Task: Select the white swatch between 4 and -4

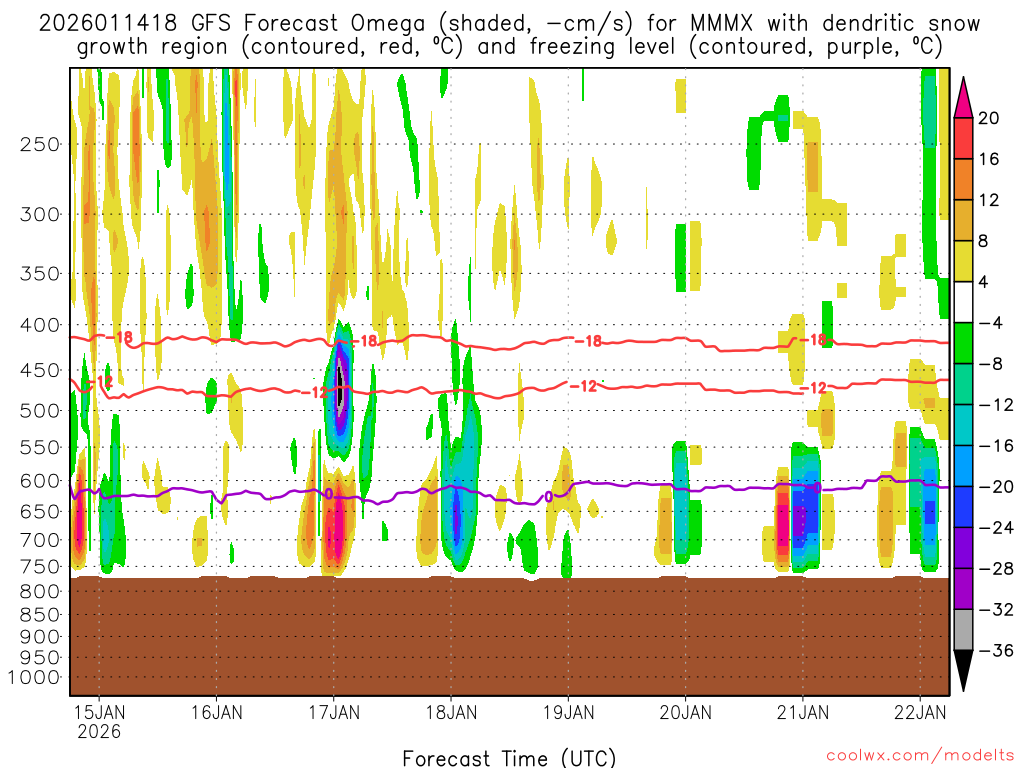Action: click(964, 302)
